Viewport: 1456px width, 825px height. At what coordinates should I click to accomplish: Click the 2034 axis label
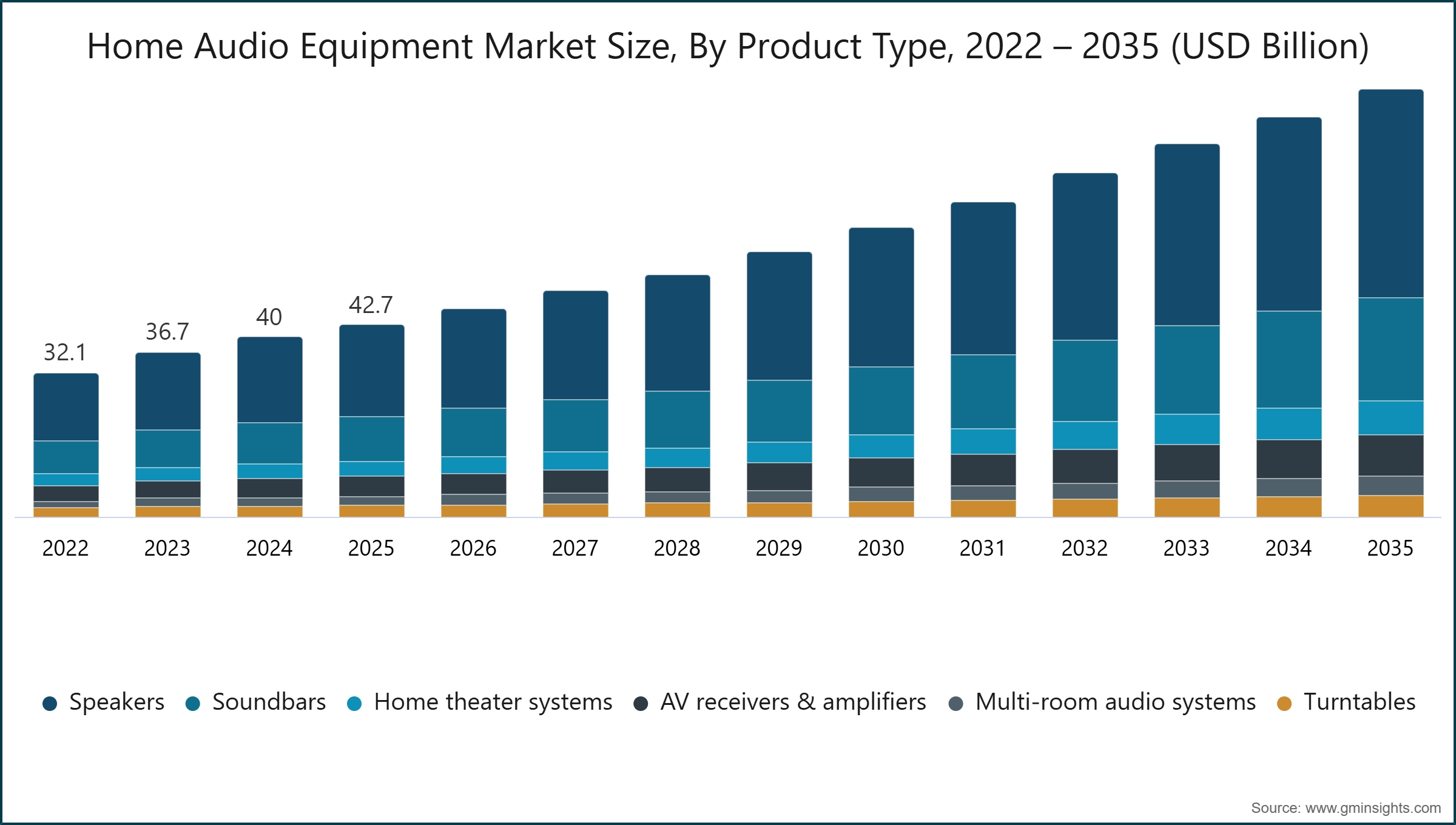click(1289, 548)
